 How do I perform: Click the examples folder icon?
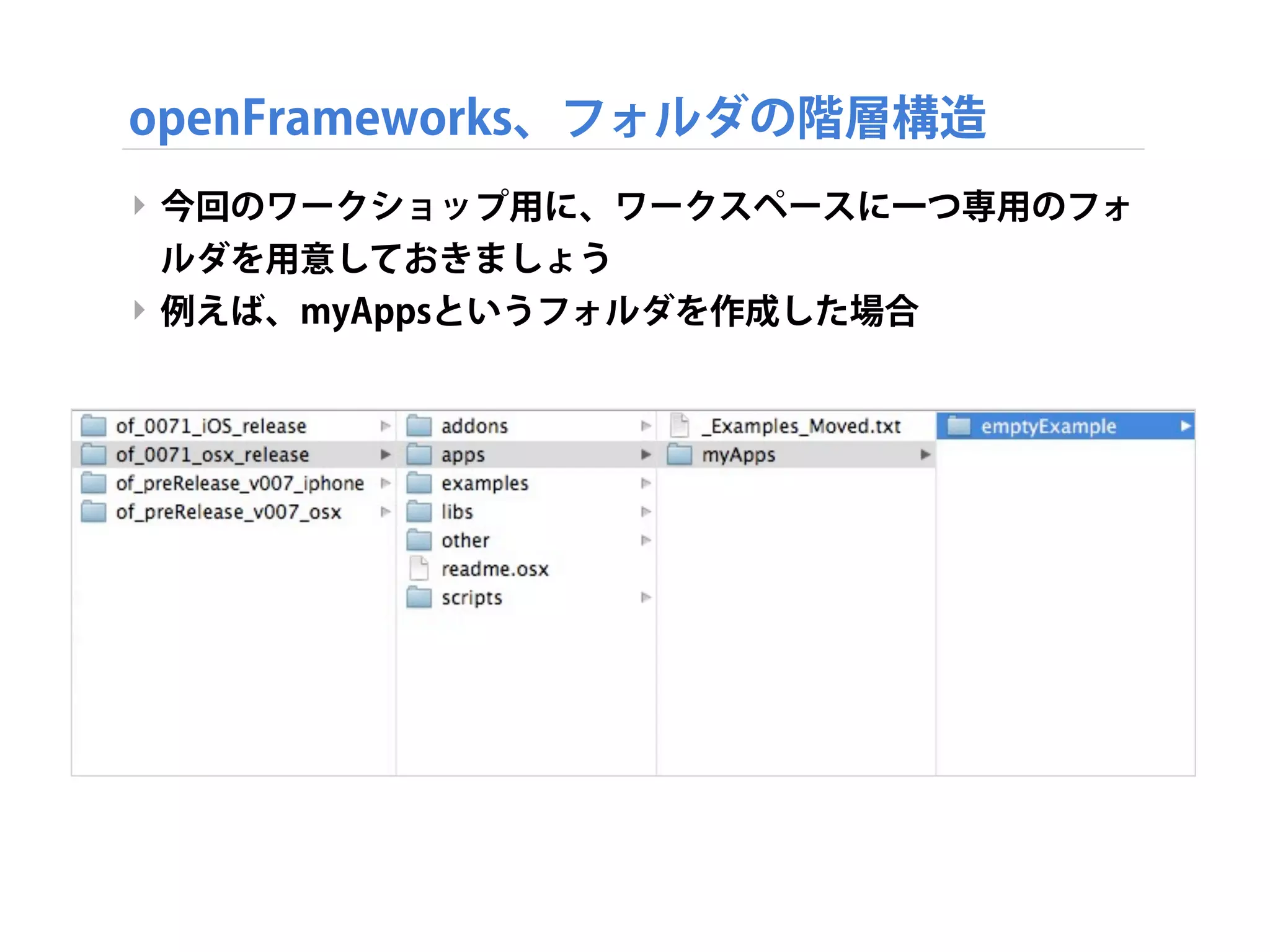coord(419,483)
